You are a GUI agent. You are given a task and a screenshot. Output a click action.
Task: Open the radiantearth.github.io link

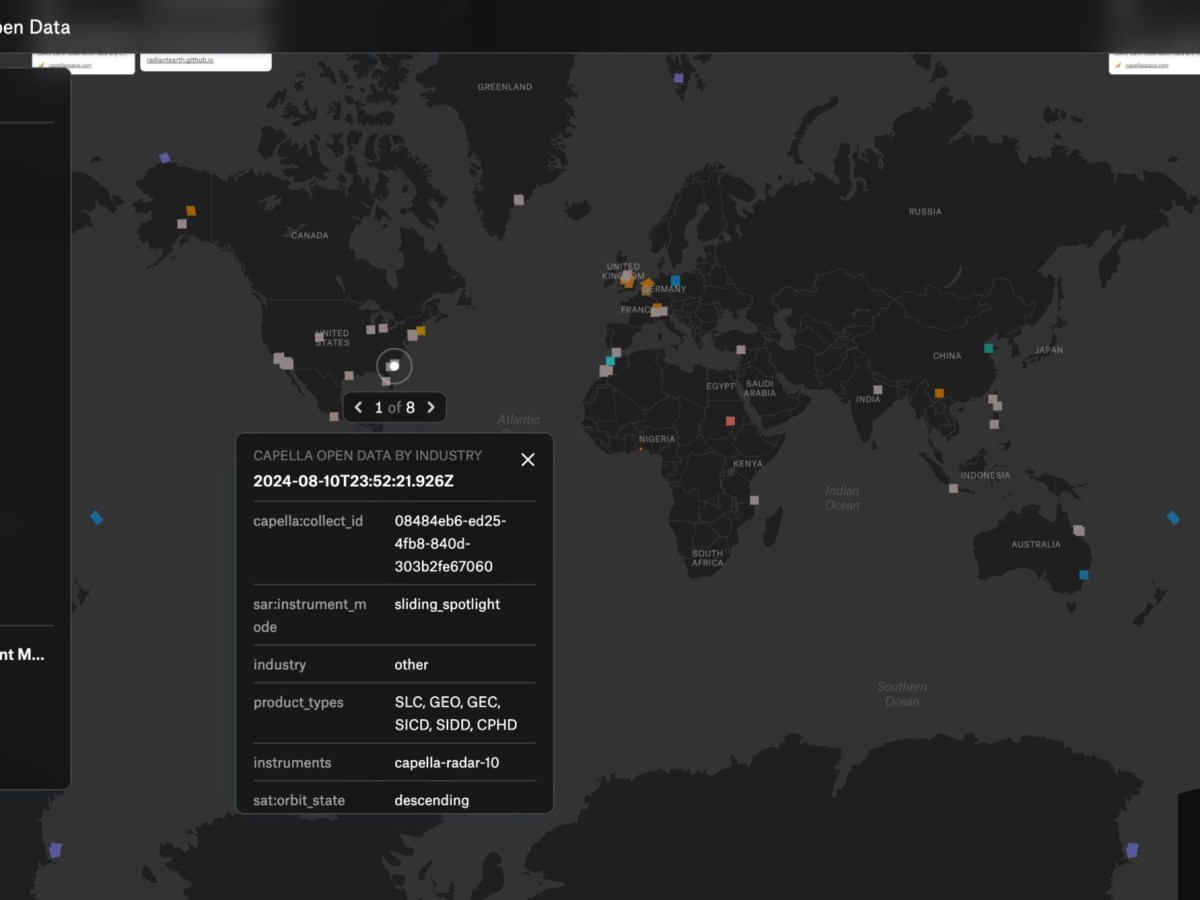(x=180, y=61)
